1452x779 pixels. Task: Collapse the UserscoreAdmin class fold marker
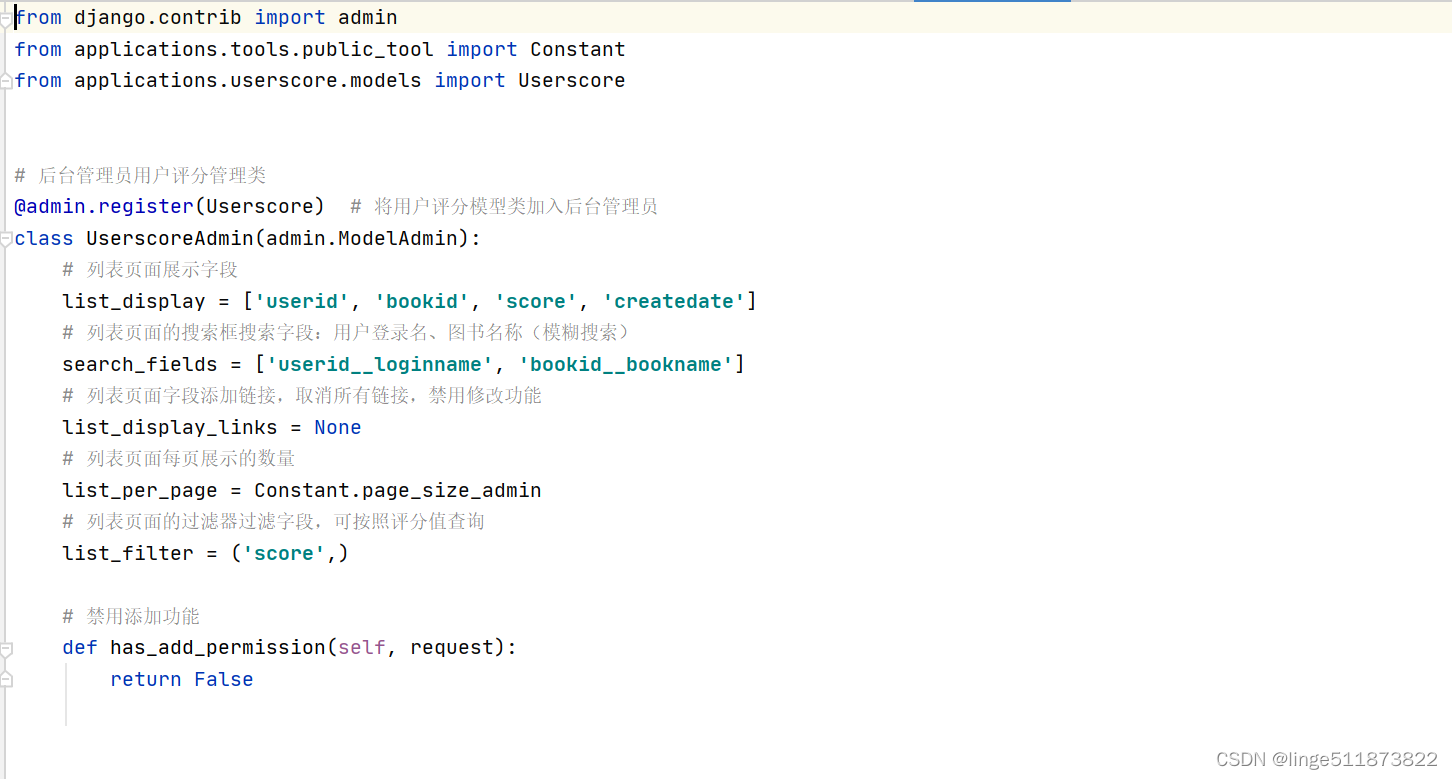pos(6,238)
